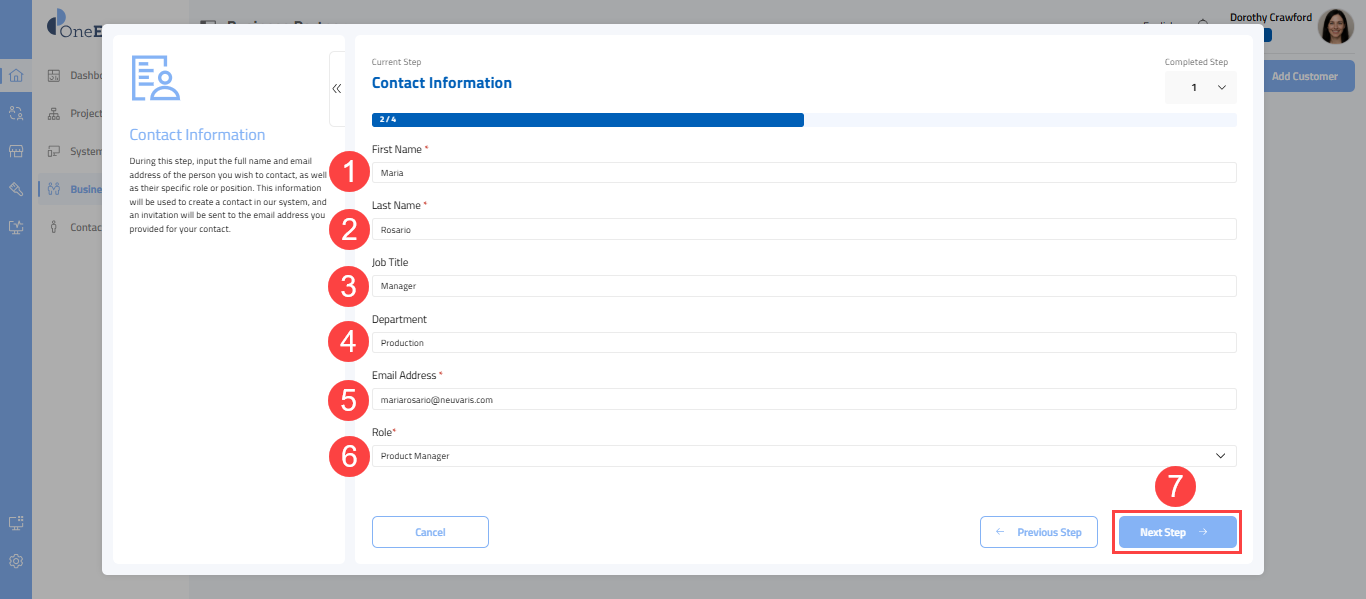Click the Add Customer button
This screenshot has width=1366, height=599.
click(1304, 76)
